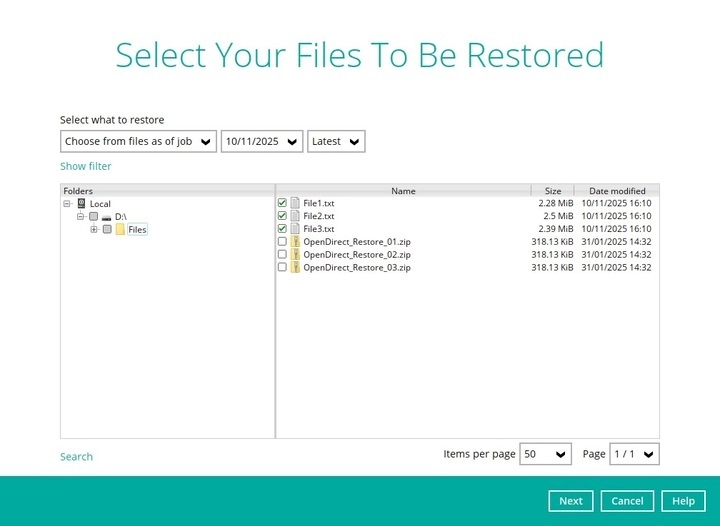Open Help
Image resolution: width=720 pixels, height=526 pixels.
click(683, 501)
